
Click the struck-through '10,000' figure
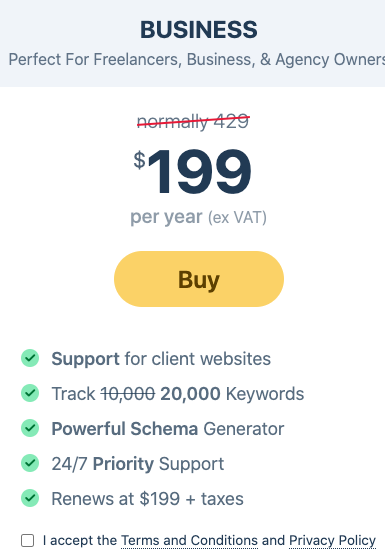128,394
